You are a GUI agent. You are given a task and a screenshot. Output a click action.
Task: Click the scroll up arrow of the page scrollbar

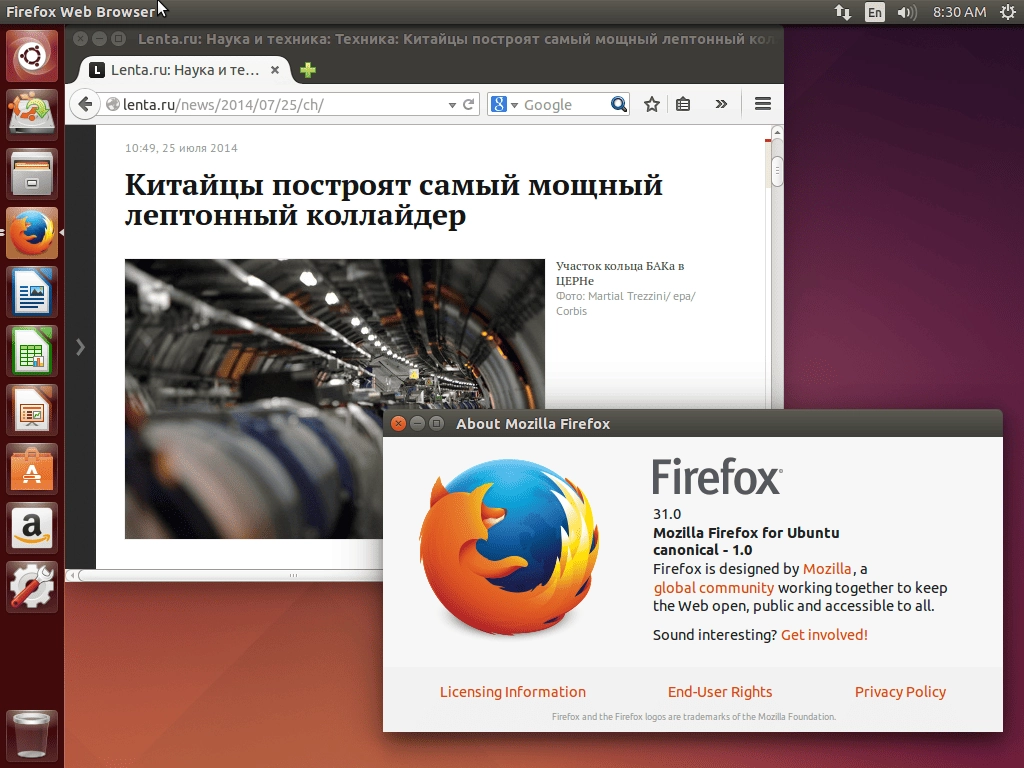pyautogui.click(x=776, y=133)
